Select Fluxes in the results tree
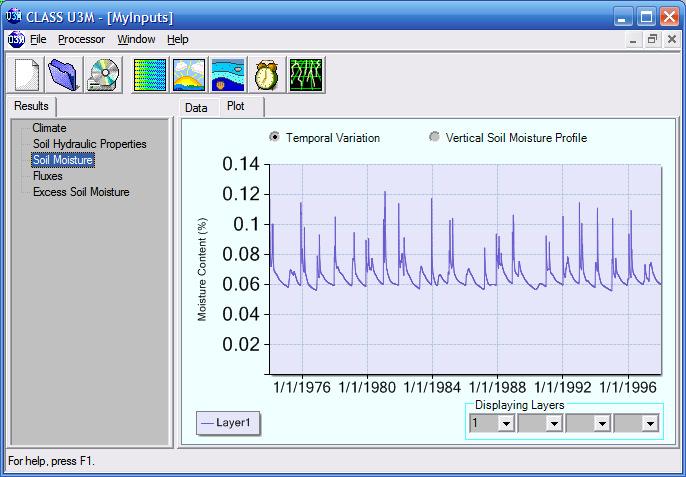Screen dimensions: 686x477 point(48,176)
